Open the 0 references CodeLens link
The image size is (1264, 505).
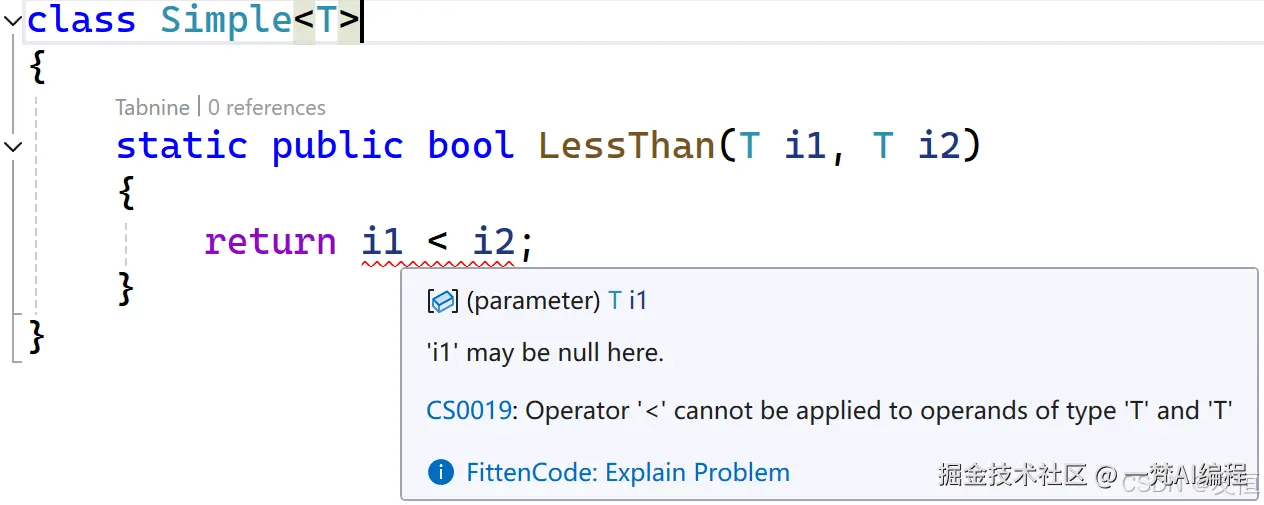click(x=267, y=108)
